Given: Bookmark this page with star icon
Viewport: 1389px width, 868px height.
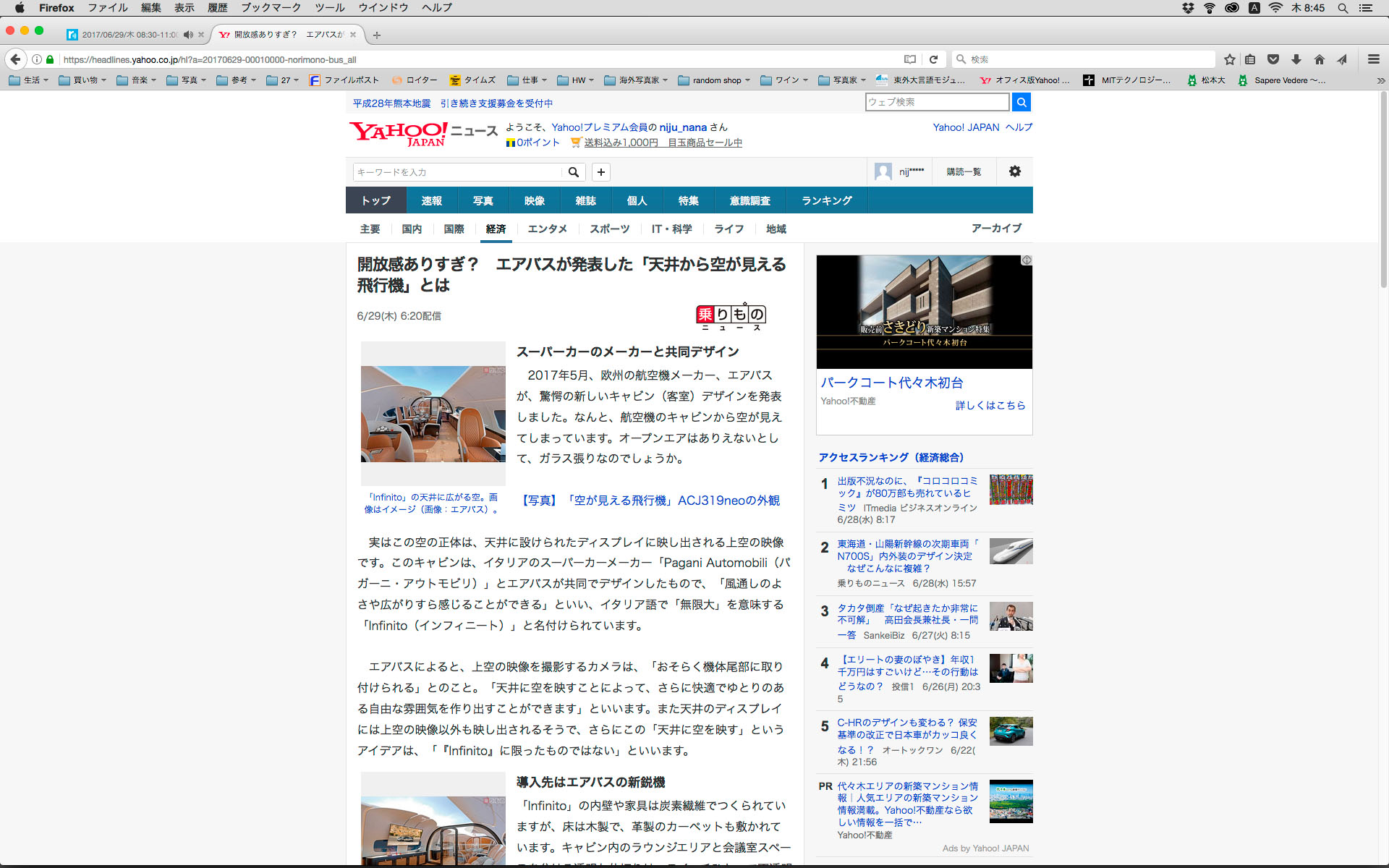Looking at the screenshot, I should pyautogui.click(x=1229, y=59).
